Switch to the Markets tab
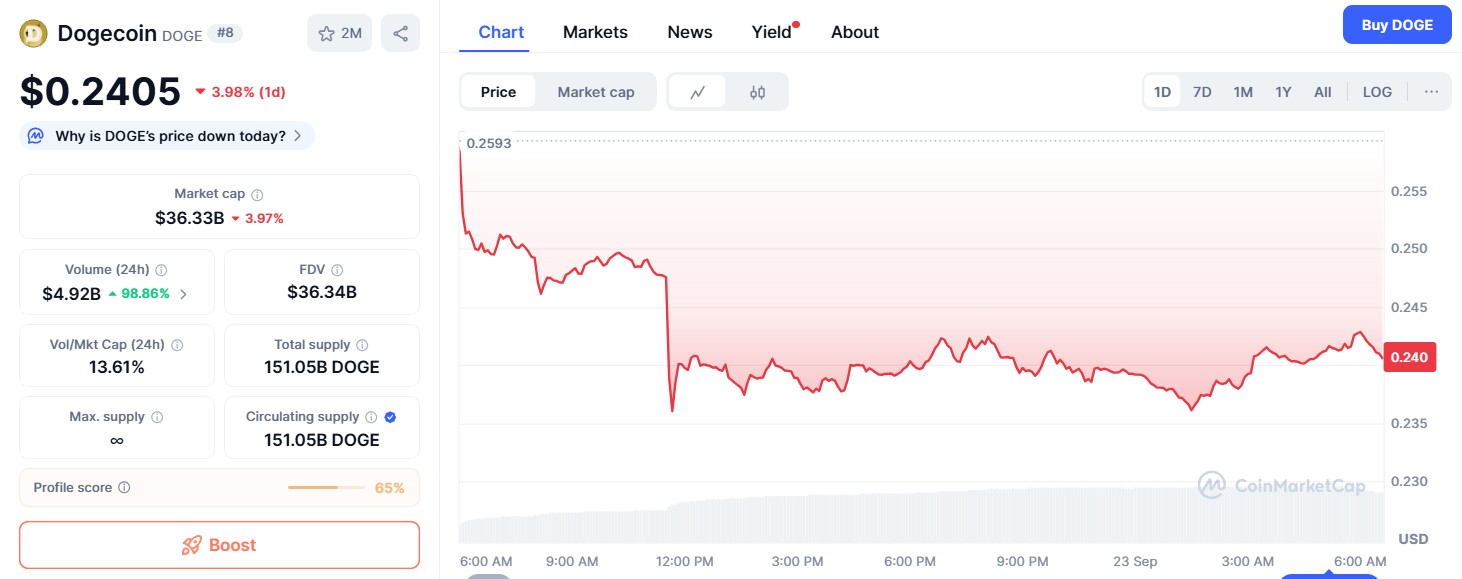The width and height of the screenshot is (1462, 579). tap(595, 32)
